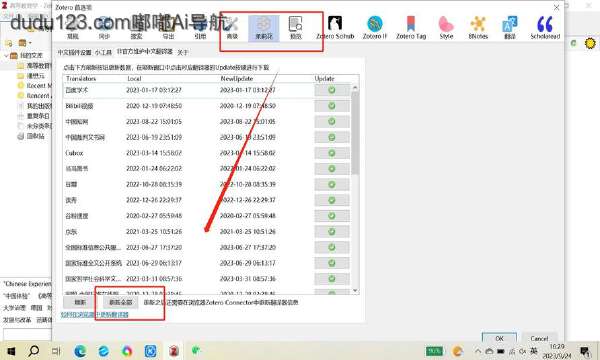
Task: Click the translator list scroll-down arrow
Action: coord(355,291)
